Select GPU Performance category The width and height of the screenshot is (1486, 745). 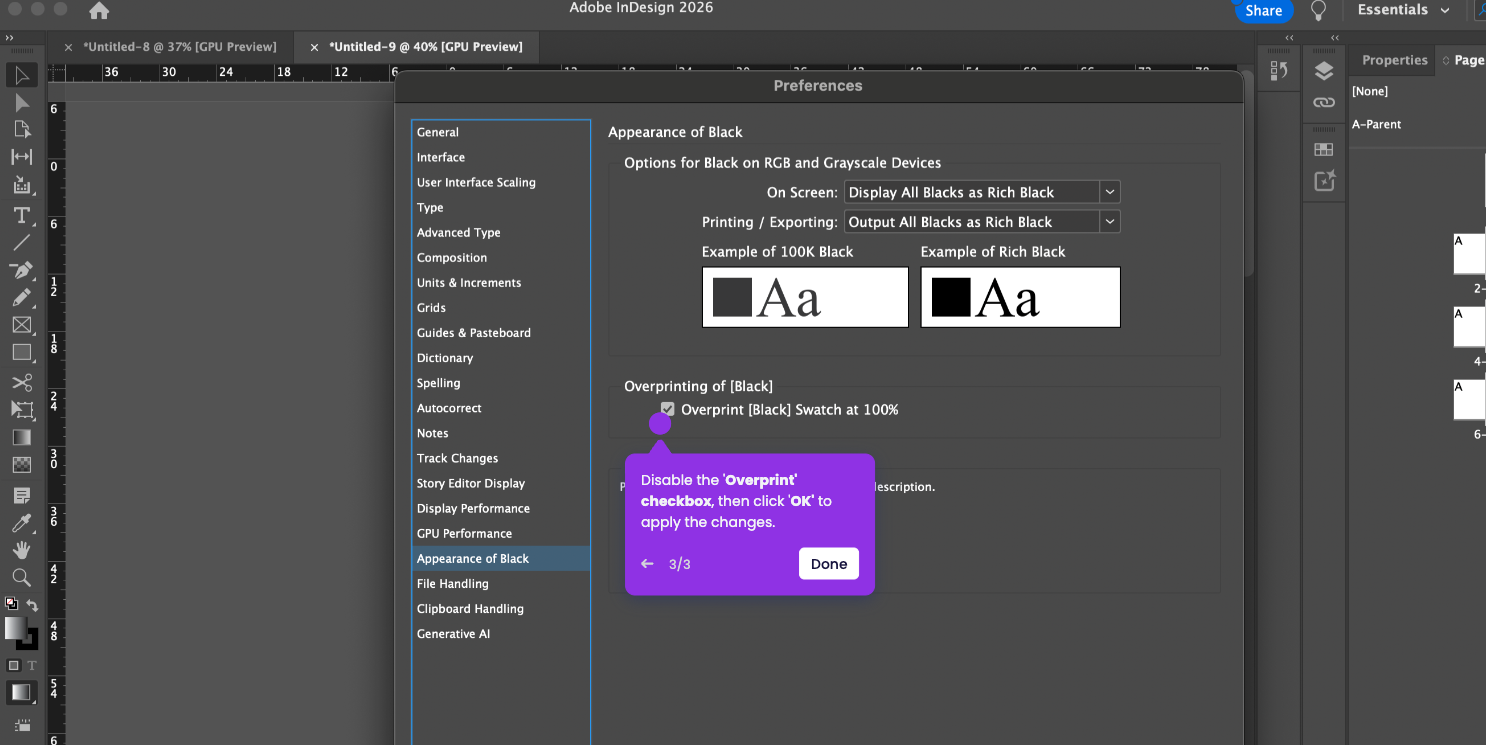[501, 533]
